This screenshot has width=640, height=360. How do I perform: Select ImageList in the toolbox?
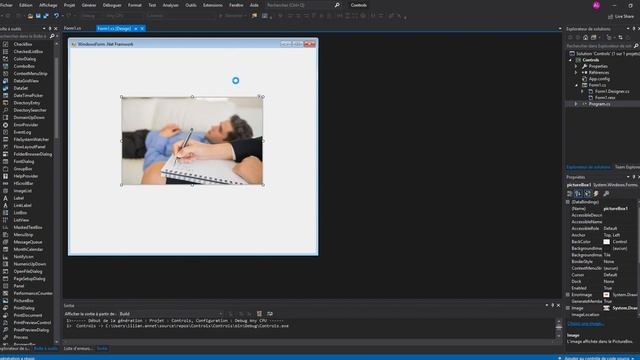tap(22, 191)
